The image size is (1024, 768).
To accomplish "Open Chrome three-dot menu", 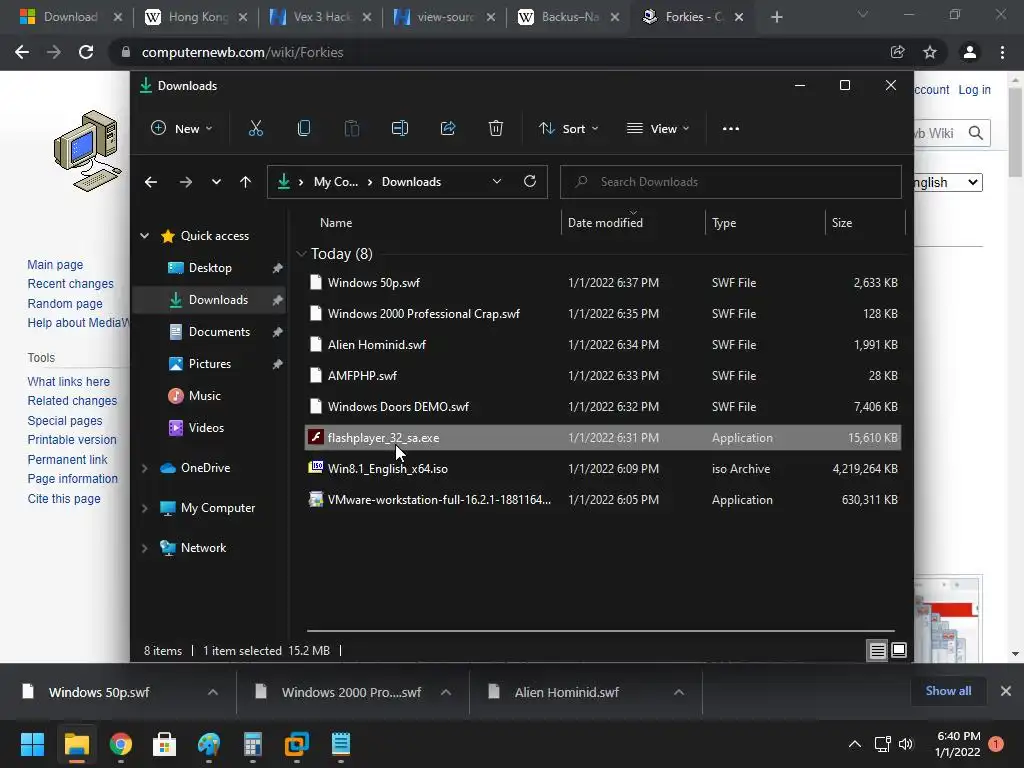I will click(1002, 52).
